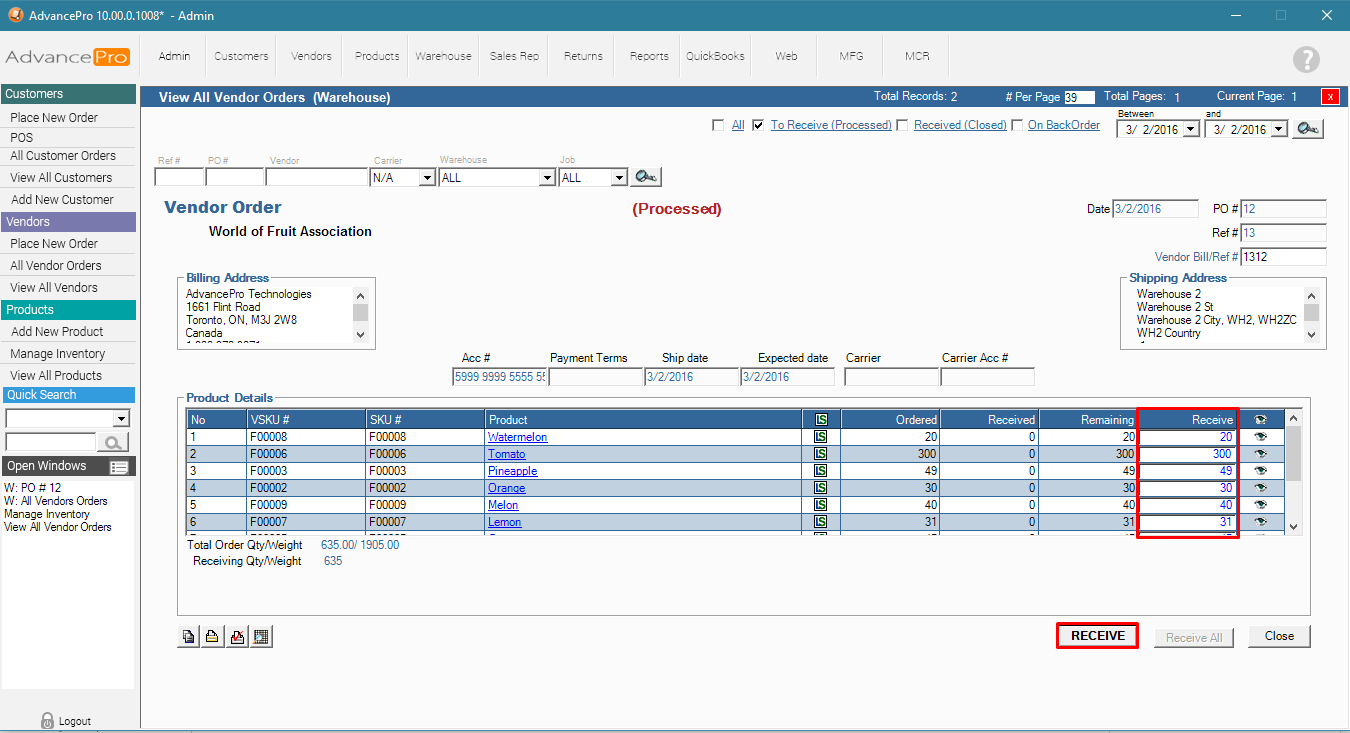1350x733 pixels.
Task: Click the help question mark icon
Action: 1306,59
